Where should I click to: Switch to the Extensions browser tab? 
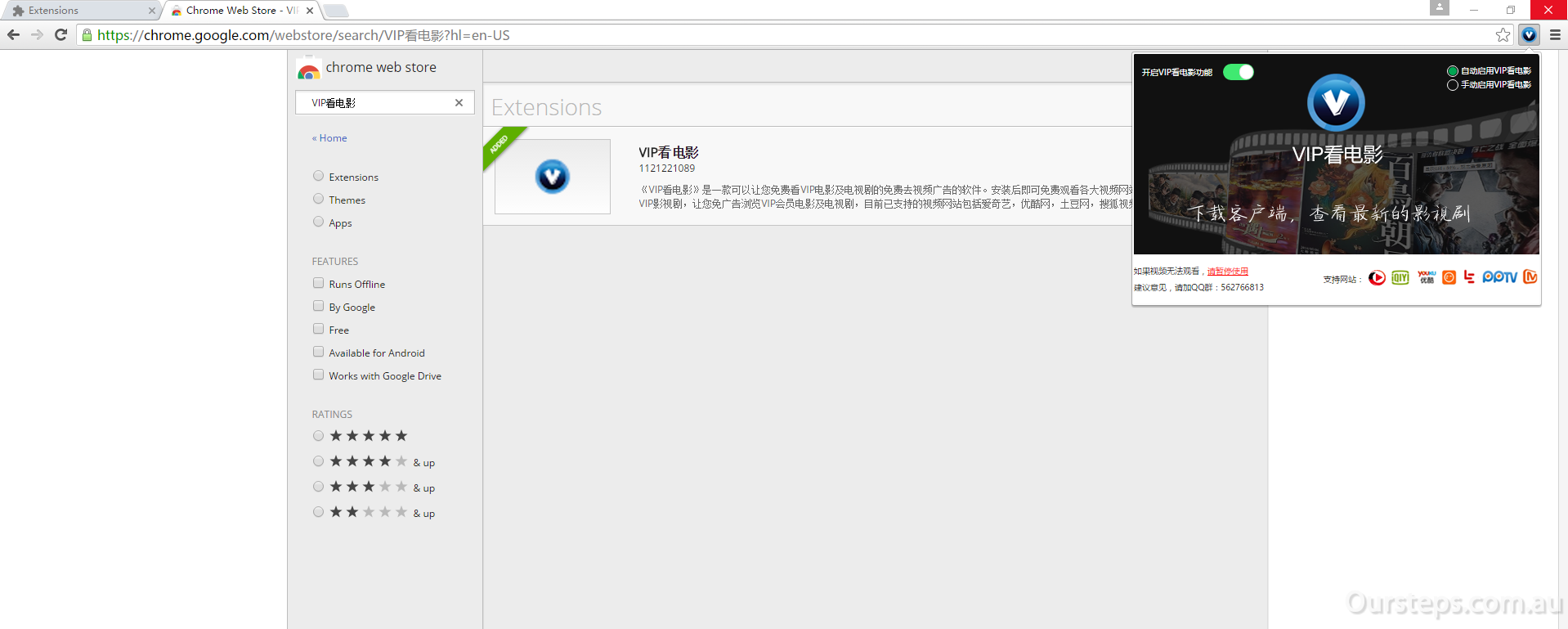pyautogui.click(x=82, y=11)
